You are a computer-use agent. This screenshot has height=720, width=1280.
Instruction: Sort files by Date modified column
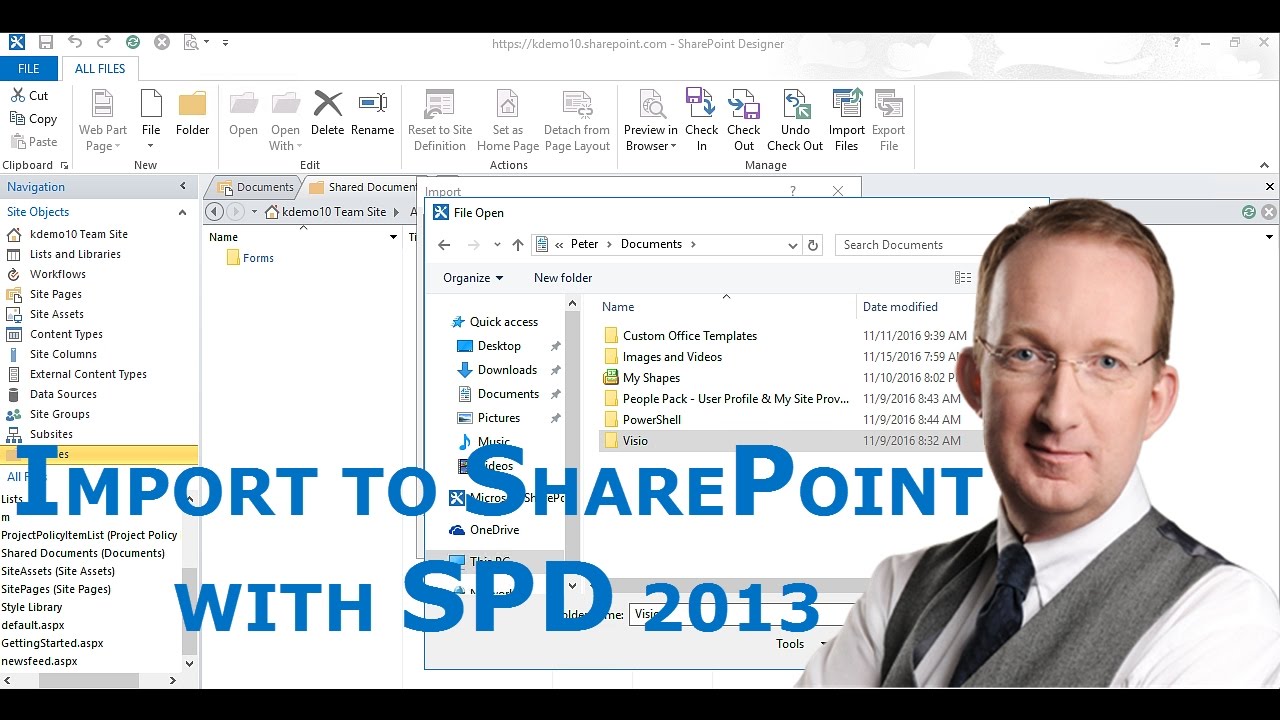[900, 307]
